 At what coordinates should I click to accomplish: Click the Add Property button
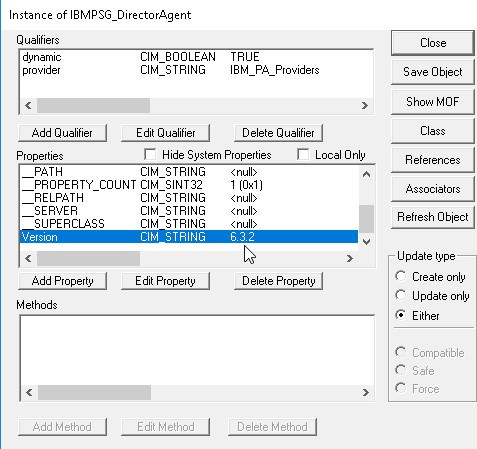[x=62, y=281]
